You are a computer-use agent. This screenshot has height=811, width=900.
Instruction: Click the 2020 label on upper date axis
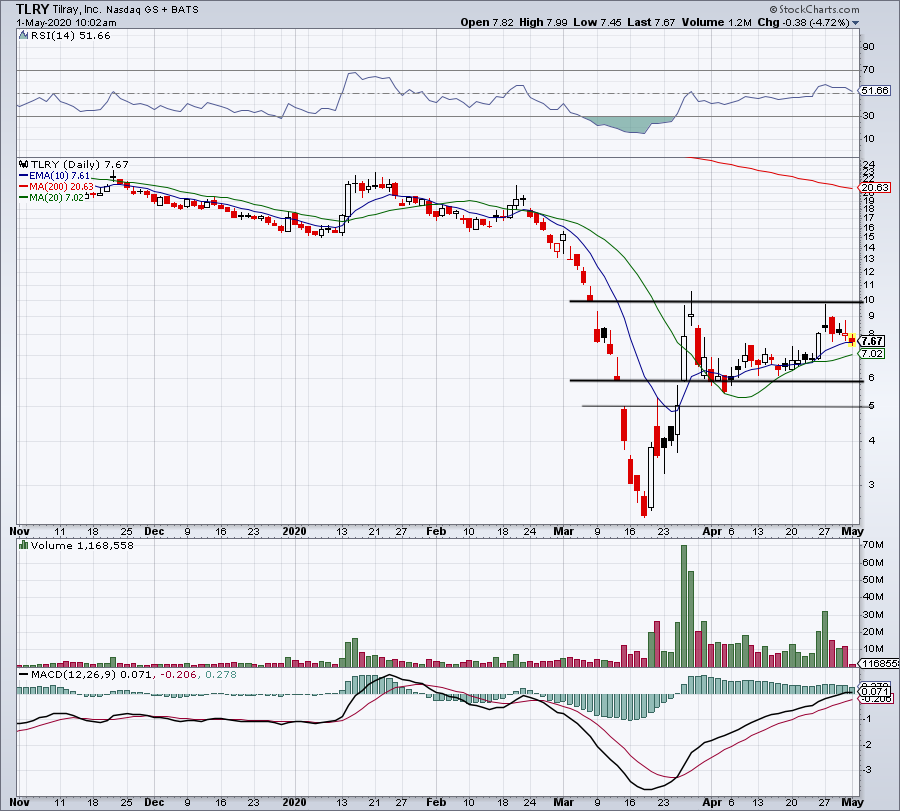click(294, 531)
